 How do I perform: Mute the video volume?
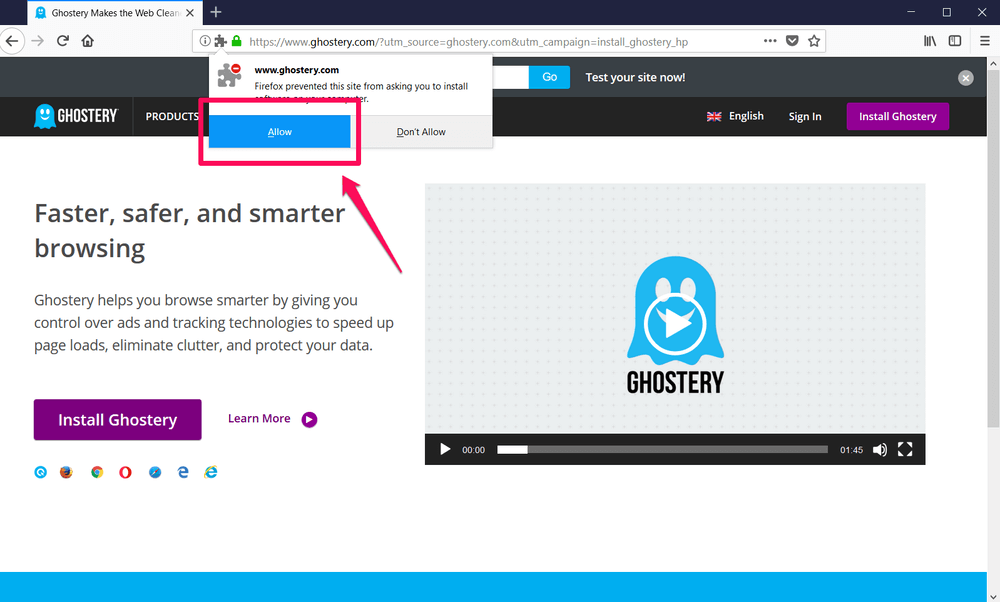pos(879,450)
